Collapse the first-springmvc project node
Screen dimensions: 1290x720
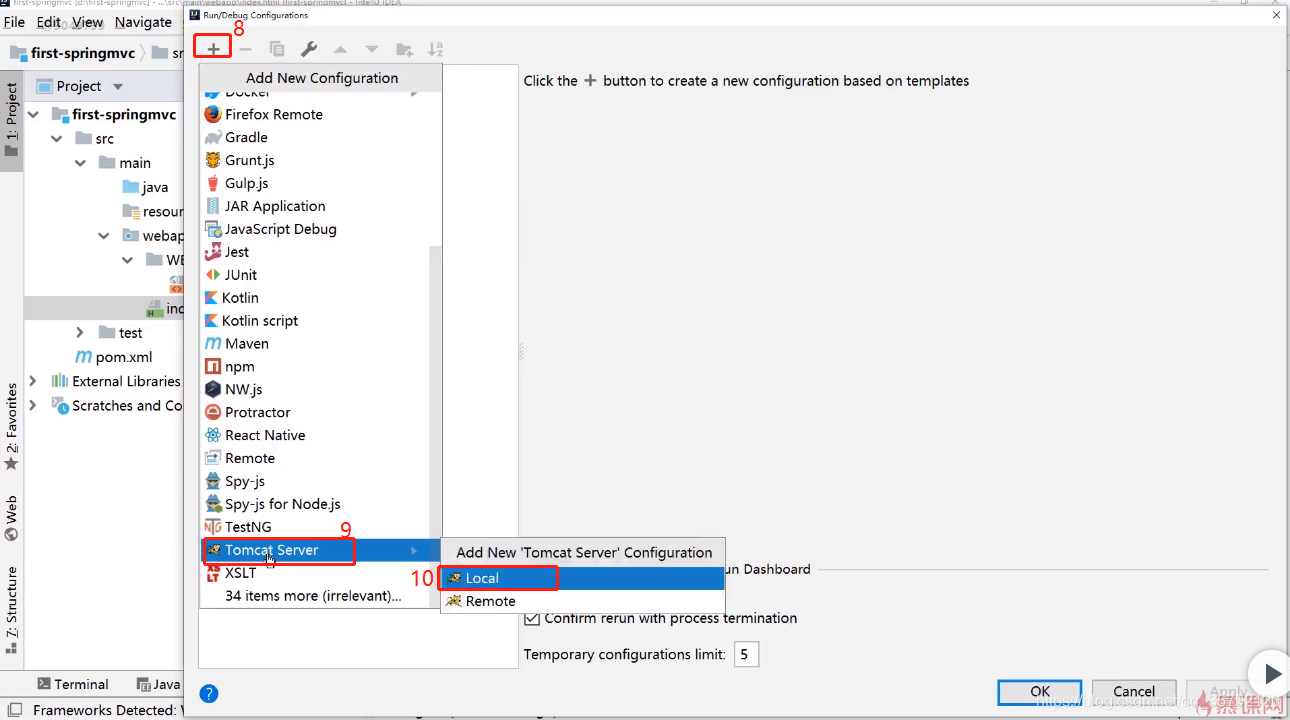pos(35,115)
